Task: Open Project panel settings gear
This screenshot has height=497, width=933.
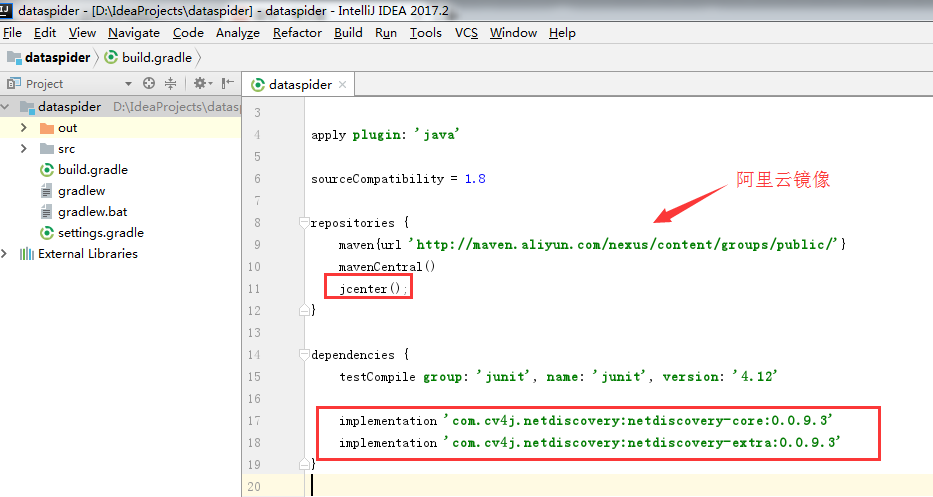Action: (202, 83)
